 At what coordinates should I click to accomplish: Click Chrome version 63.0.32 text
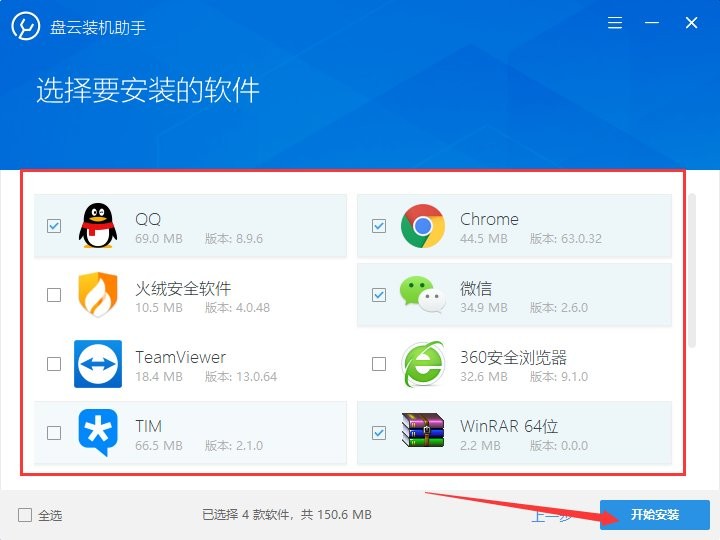(566, 239)
